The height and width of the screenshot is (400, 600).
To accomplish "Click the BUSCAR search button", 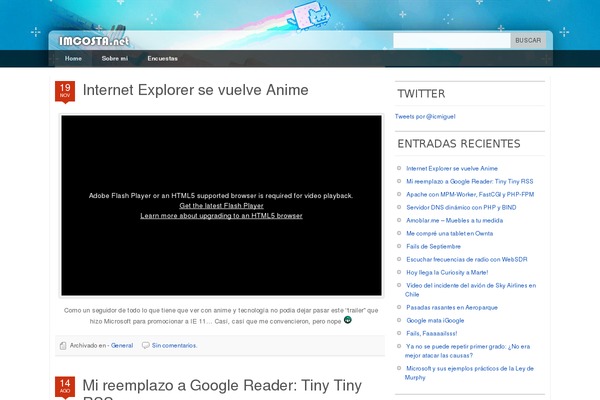I will click(x=528, y=41).
